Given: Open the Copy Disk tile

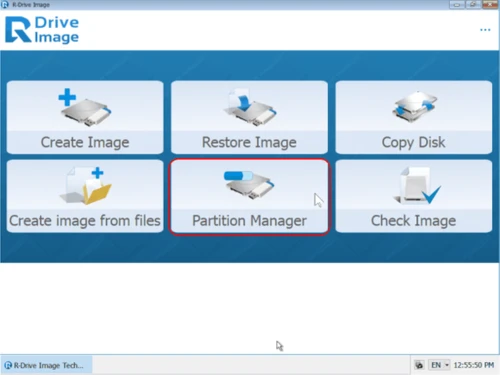Looking at the screenshot, I should point(414,117).
